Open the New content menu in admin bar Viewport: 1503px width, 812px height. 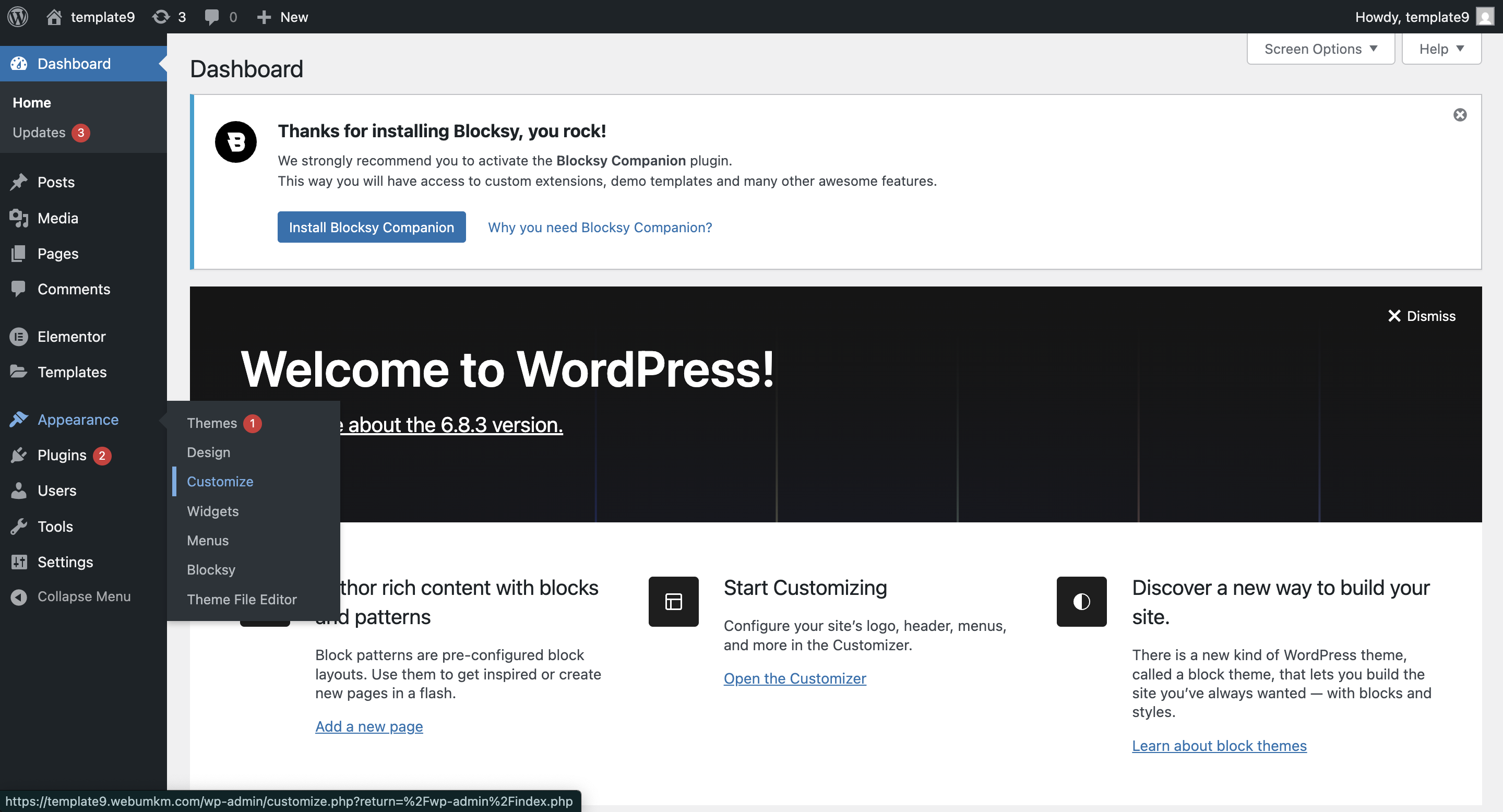(x=283, y=16)
